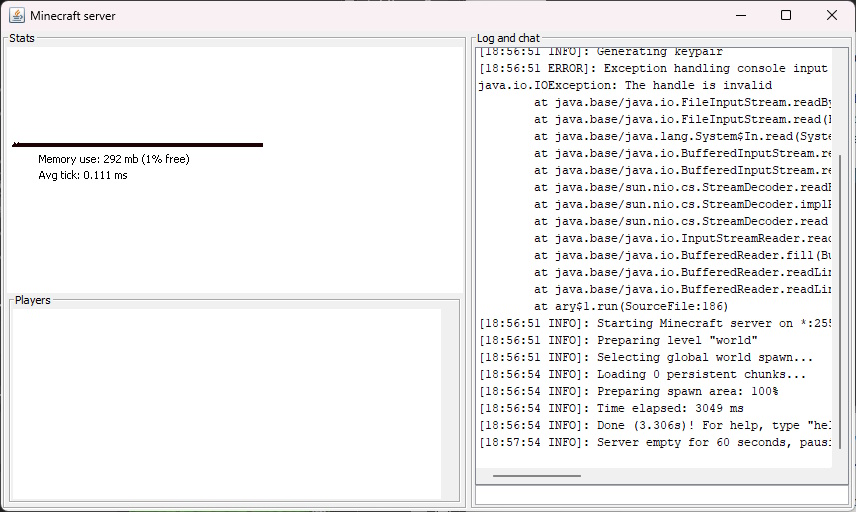Click the Java icon in the title bar
Screen dimensions: 856x512
(x=17, y=15)
